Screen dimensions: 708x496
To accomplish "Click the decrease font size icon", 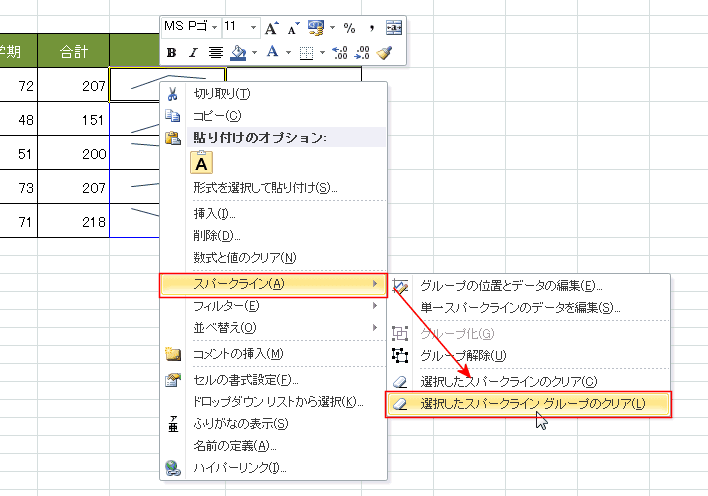I will pyautogui.click(x=292, y=27).
